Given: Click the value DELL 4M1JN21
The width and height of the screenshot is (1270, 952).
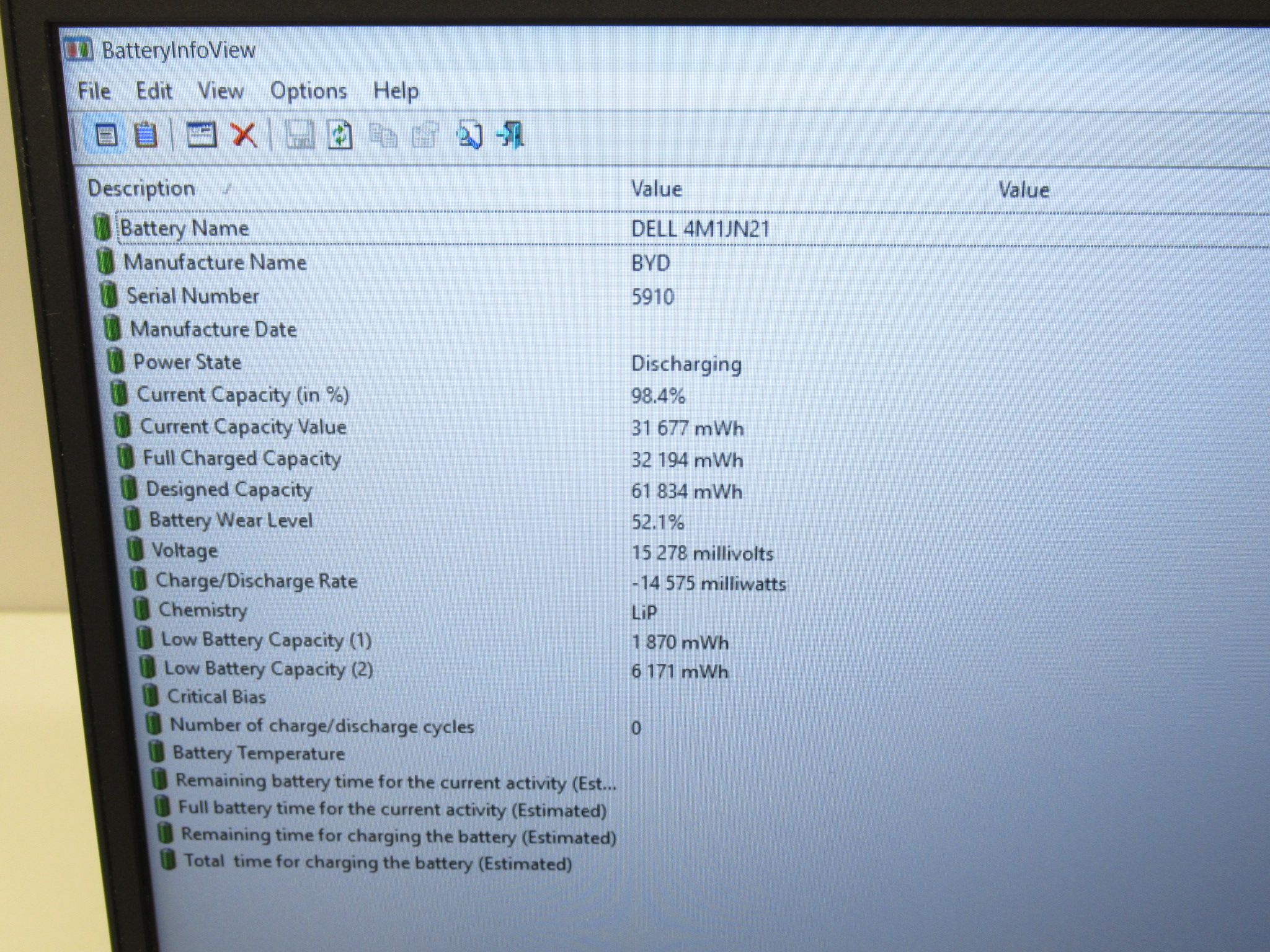Looking at the screenshot, I should click(701, 229).
